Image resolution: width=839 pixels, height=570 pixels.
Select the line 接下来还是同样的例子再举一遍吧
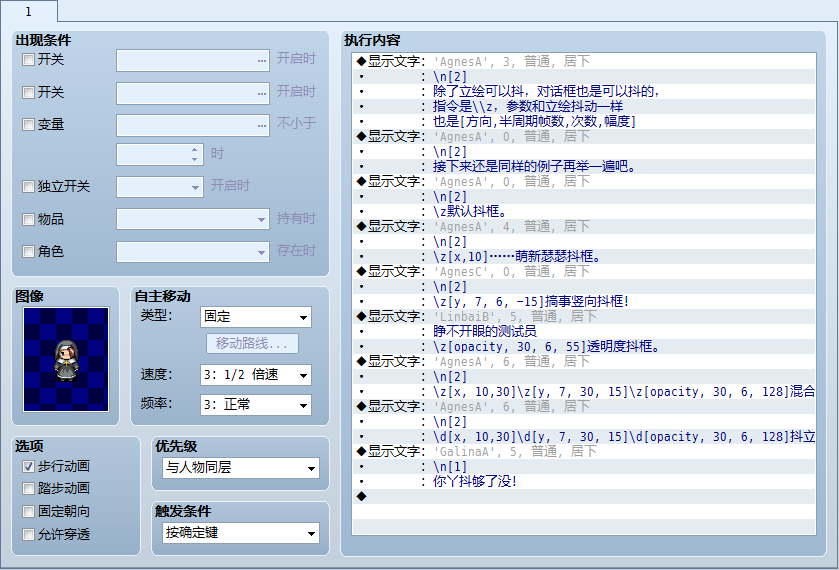pos(584,166)
